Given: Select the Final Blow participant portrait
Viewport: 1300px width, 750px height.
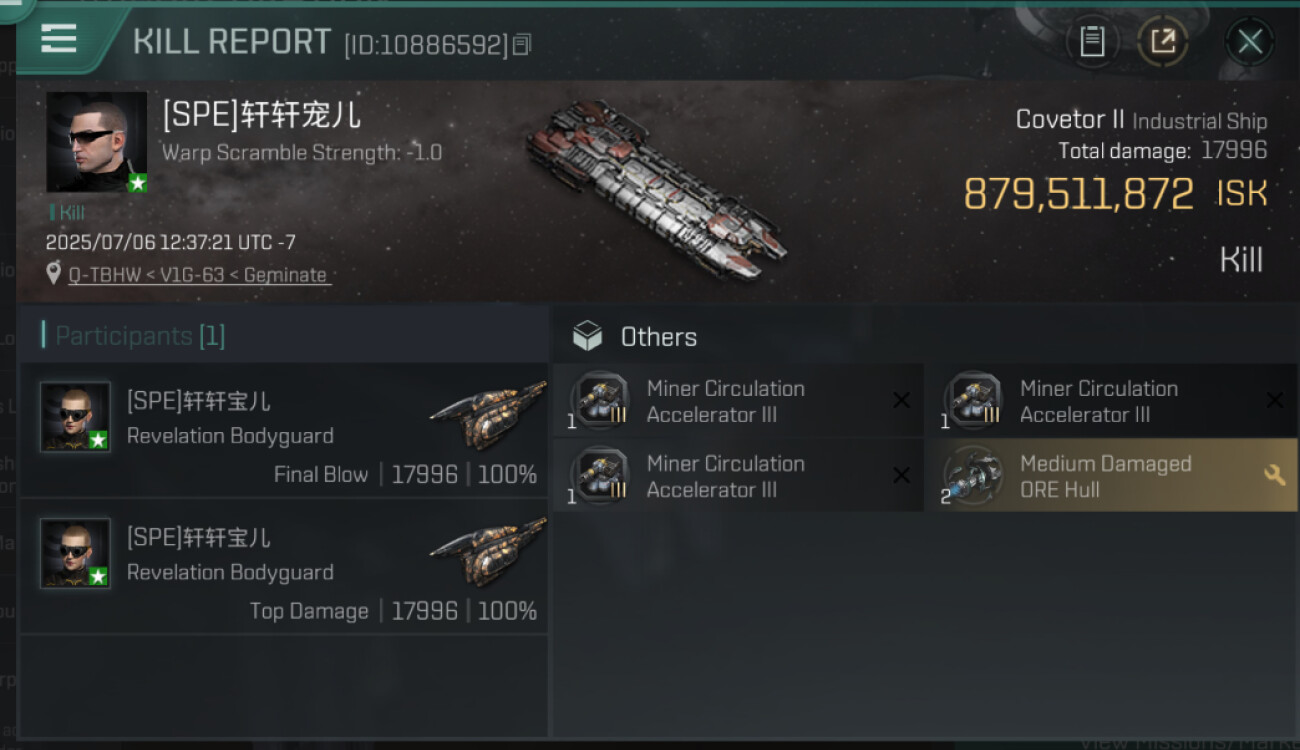Looking at the screenshot, I should (x=75, y=417).
